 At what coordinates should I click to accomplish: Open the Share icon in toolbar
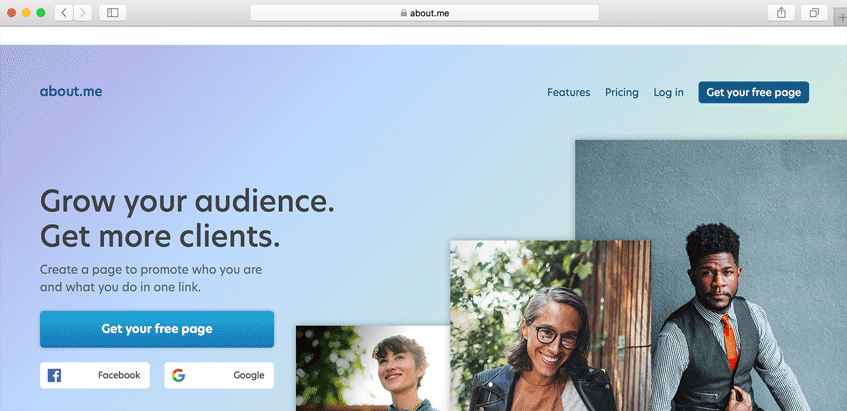(x=781, y=13)
